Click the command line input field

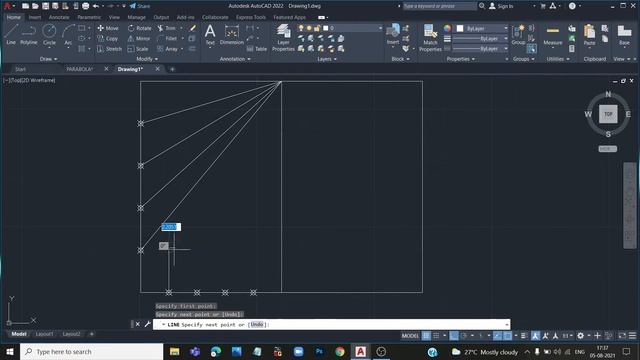point(331,324)
